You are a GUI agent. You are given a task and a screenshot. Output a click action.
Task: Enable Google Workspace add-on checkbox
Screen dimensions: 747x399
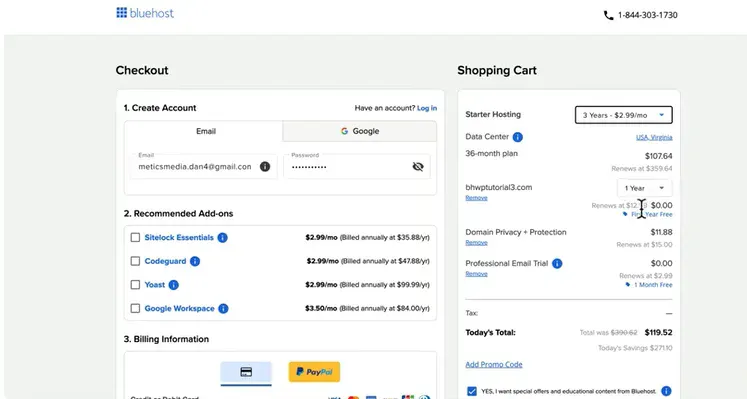(x=135, y=309)
